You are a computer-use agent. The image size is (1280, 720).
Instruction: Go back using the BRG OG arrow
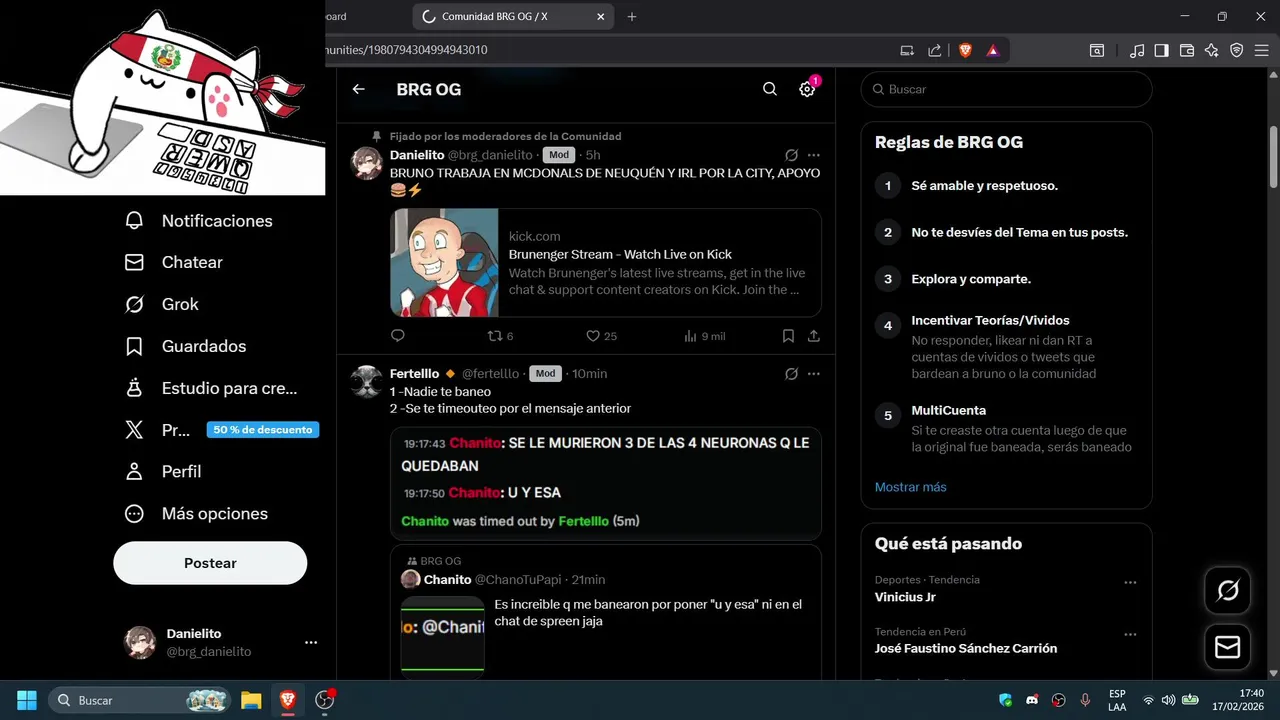(x=358, y=89)
